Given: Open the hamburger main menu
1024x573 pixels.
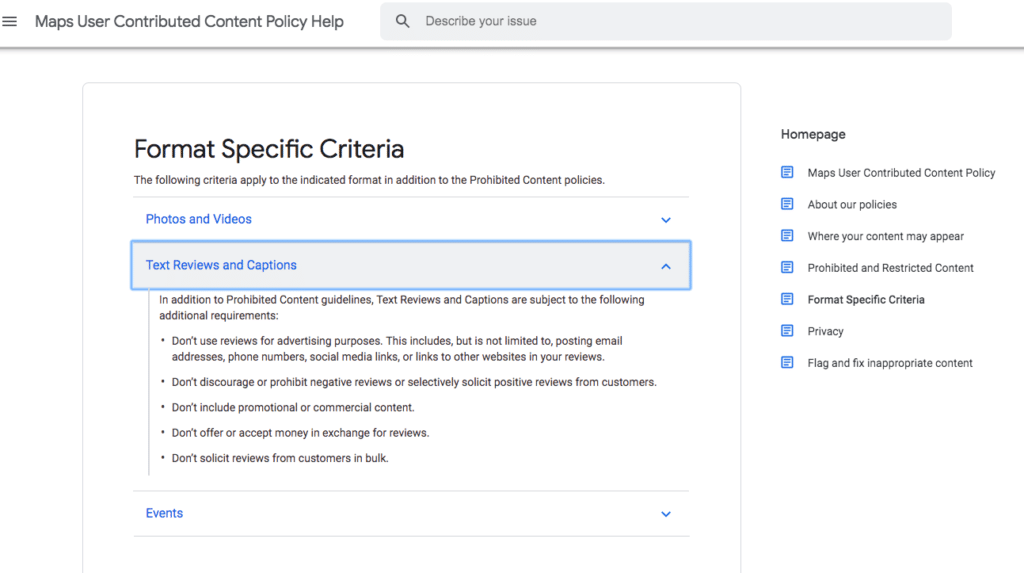Looking at the screenshot, I should (x=10, y=22).
